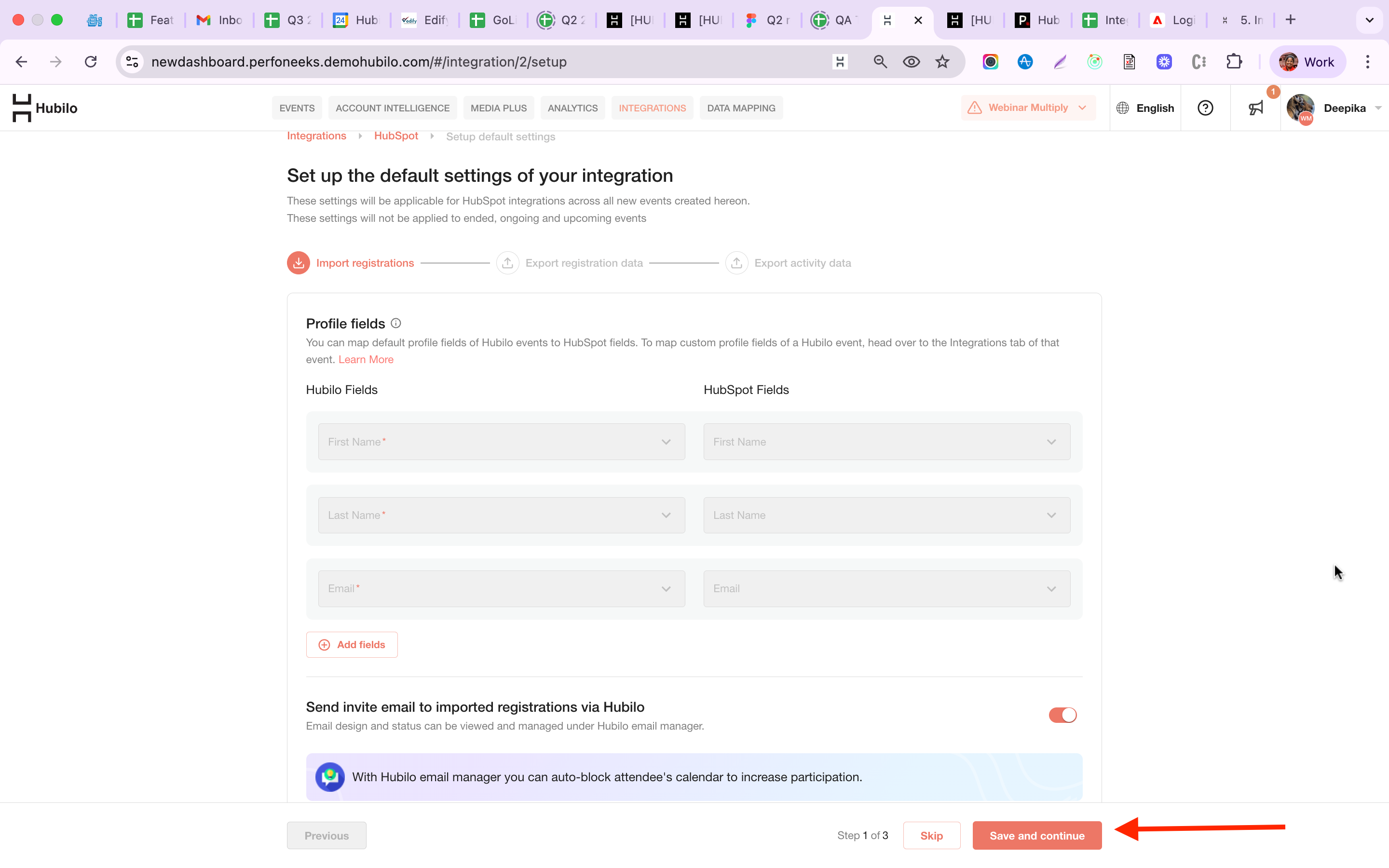The image size is (1389, 868).
Task: Open the Learn More link
Action: [x=366, y=359]
